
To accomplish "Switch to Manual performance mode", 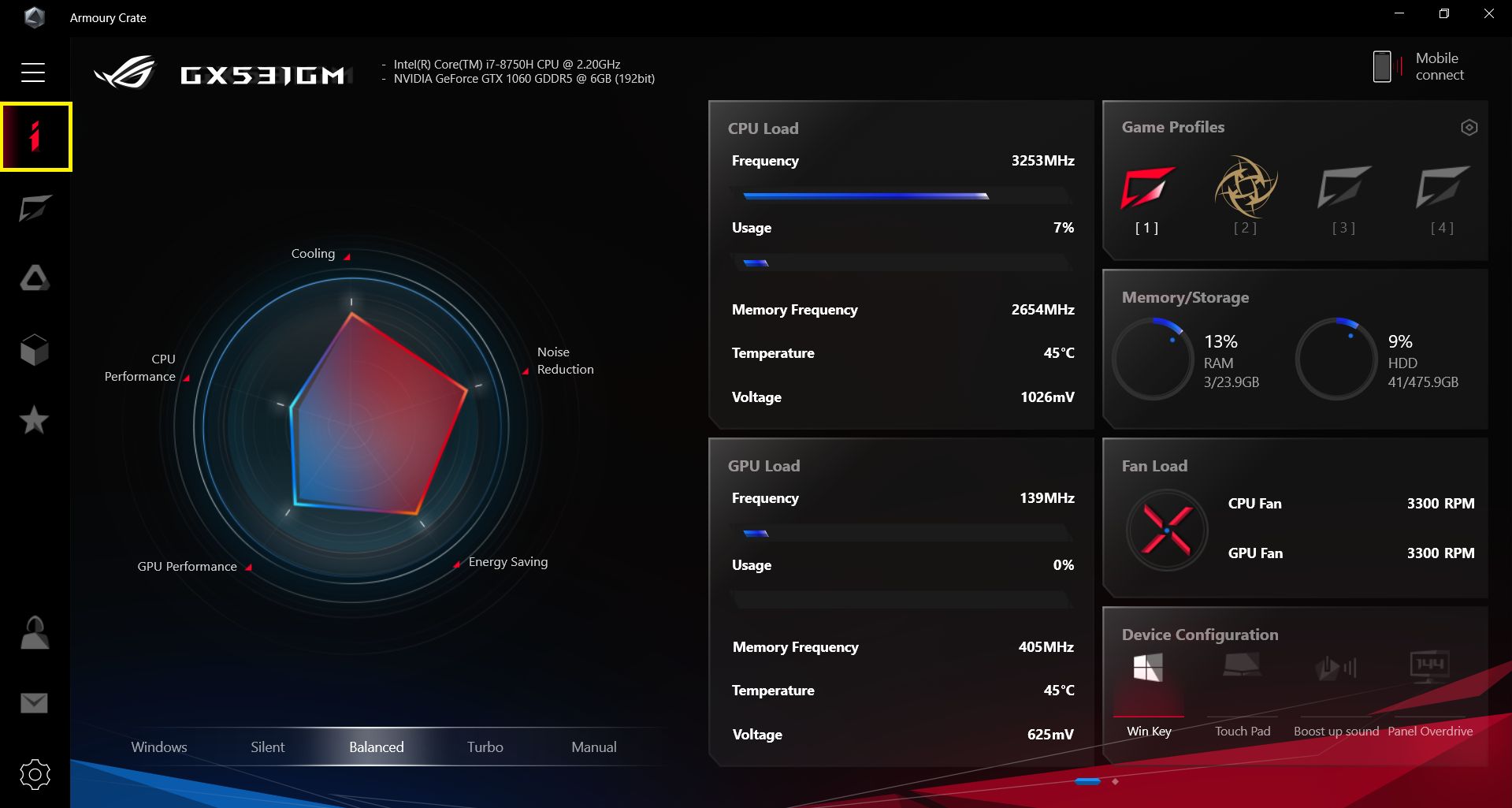I will [594, 747].
